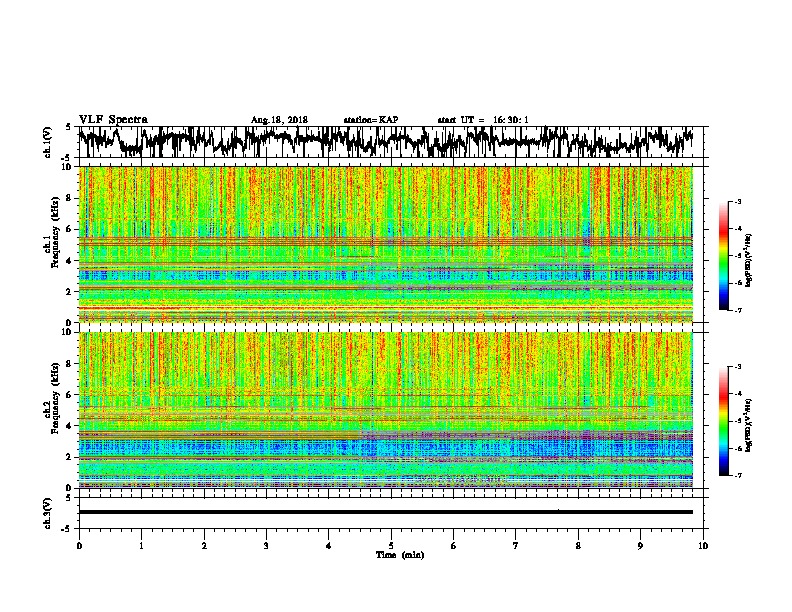
Task: Click the "ch.3(V)" axis label
Action: click(x=48, y=513)
